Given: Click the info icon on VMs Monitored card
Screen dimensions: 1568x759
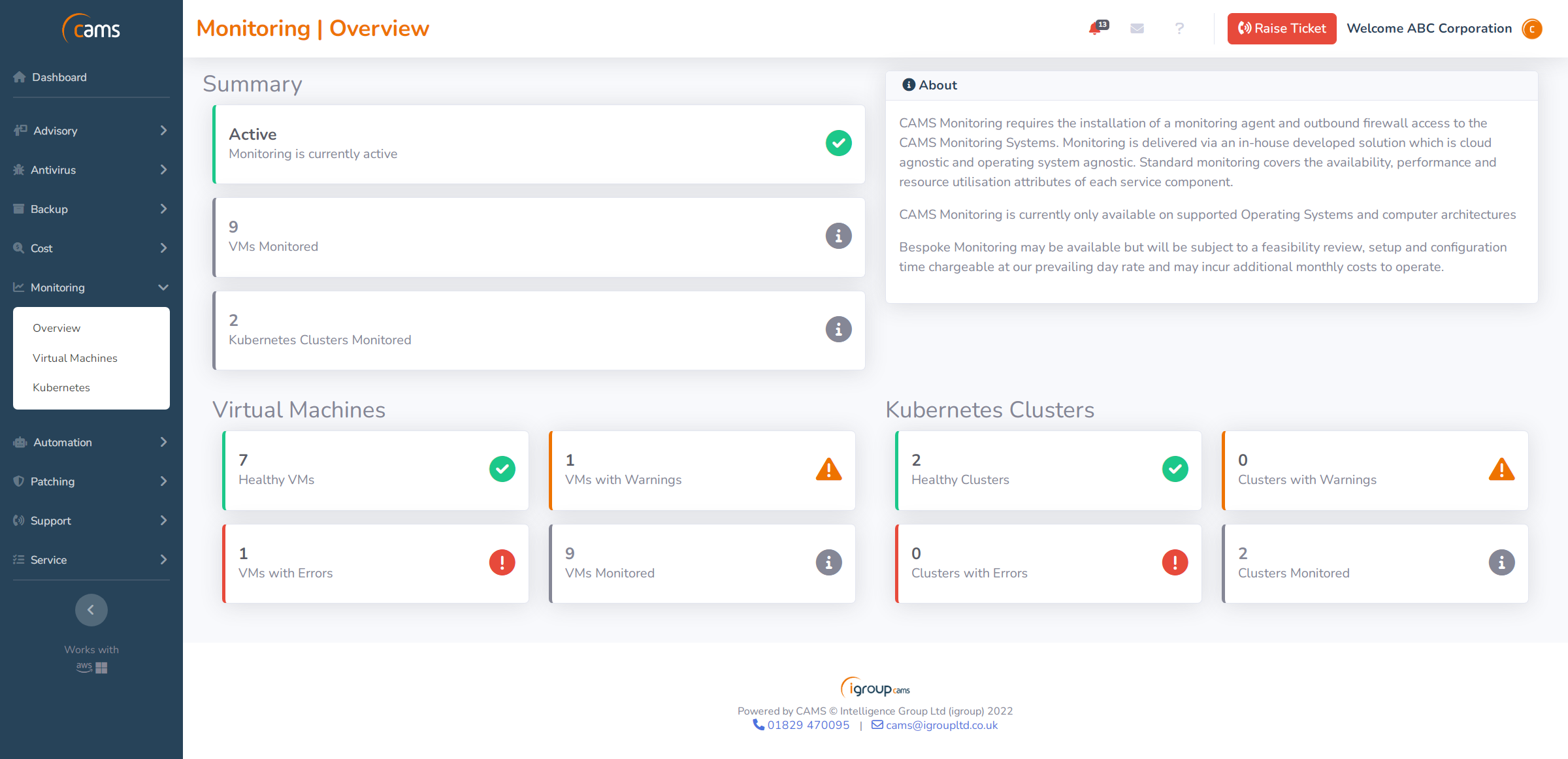Looking at the screenshot, I should click(x=838, y=236).
